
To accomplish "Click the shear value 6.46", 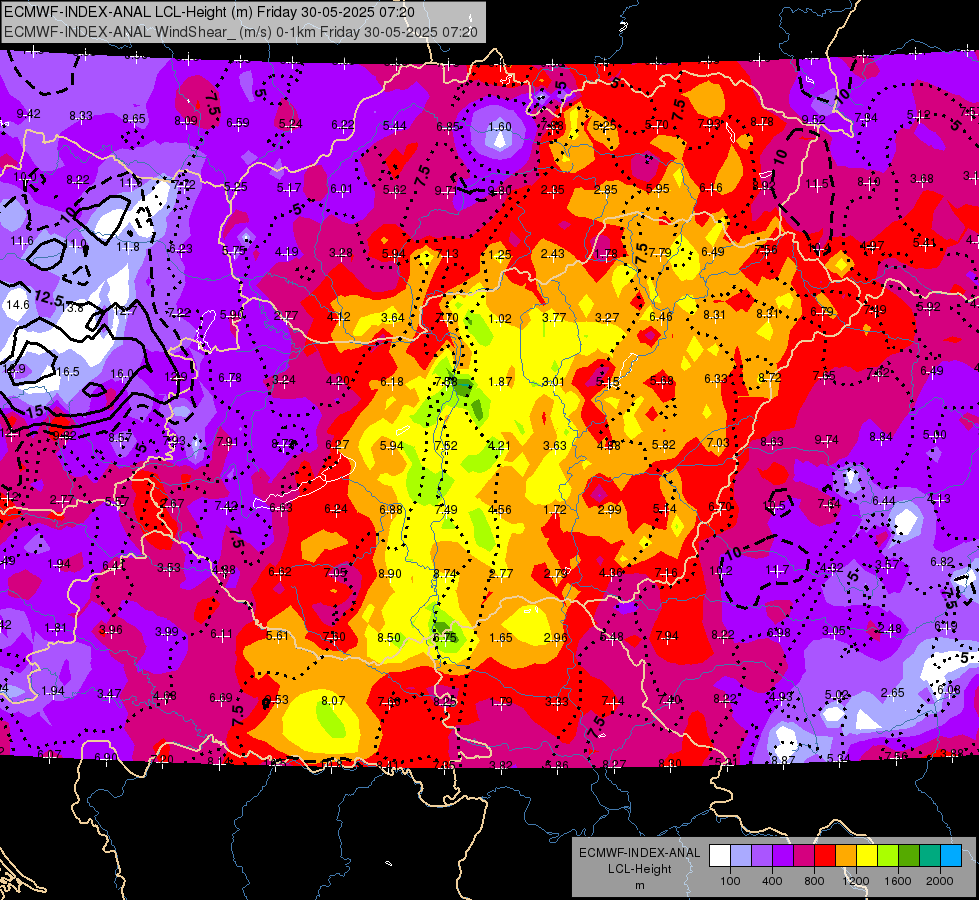I will pos(661,316).
